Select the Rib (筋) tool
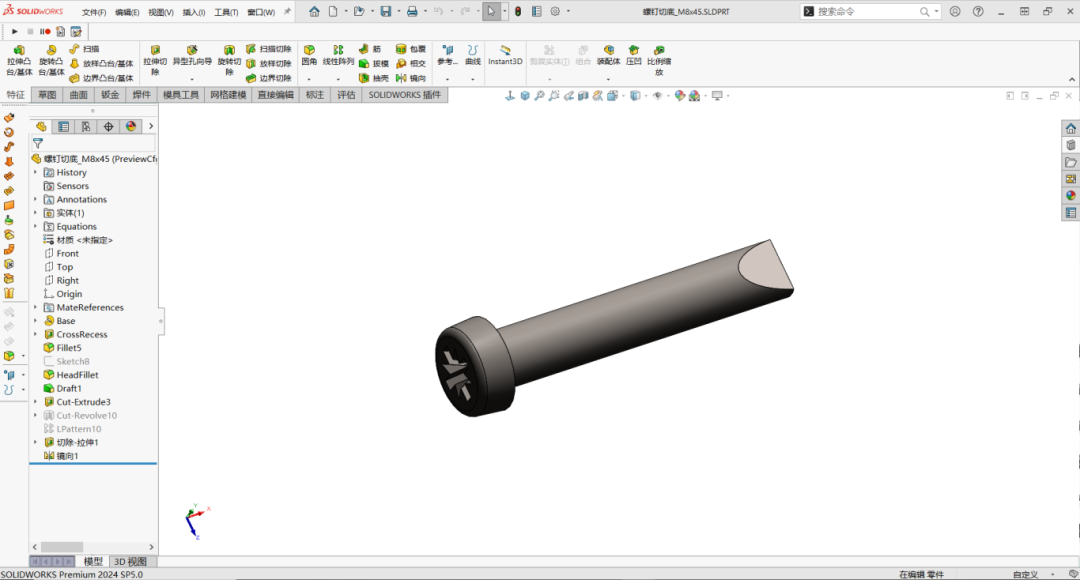This screenshot has height=580, width=1080. 370,49
